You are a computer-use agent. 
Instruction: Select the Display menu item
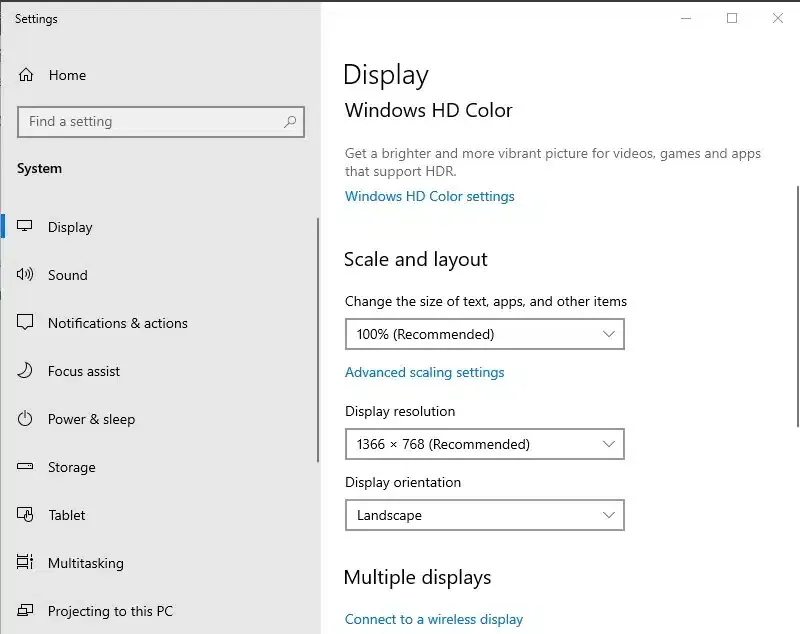[69, 227]
